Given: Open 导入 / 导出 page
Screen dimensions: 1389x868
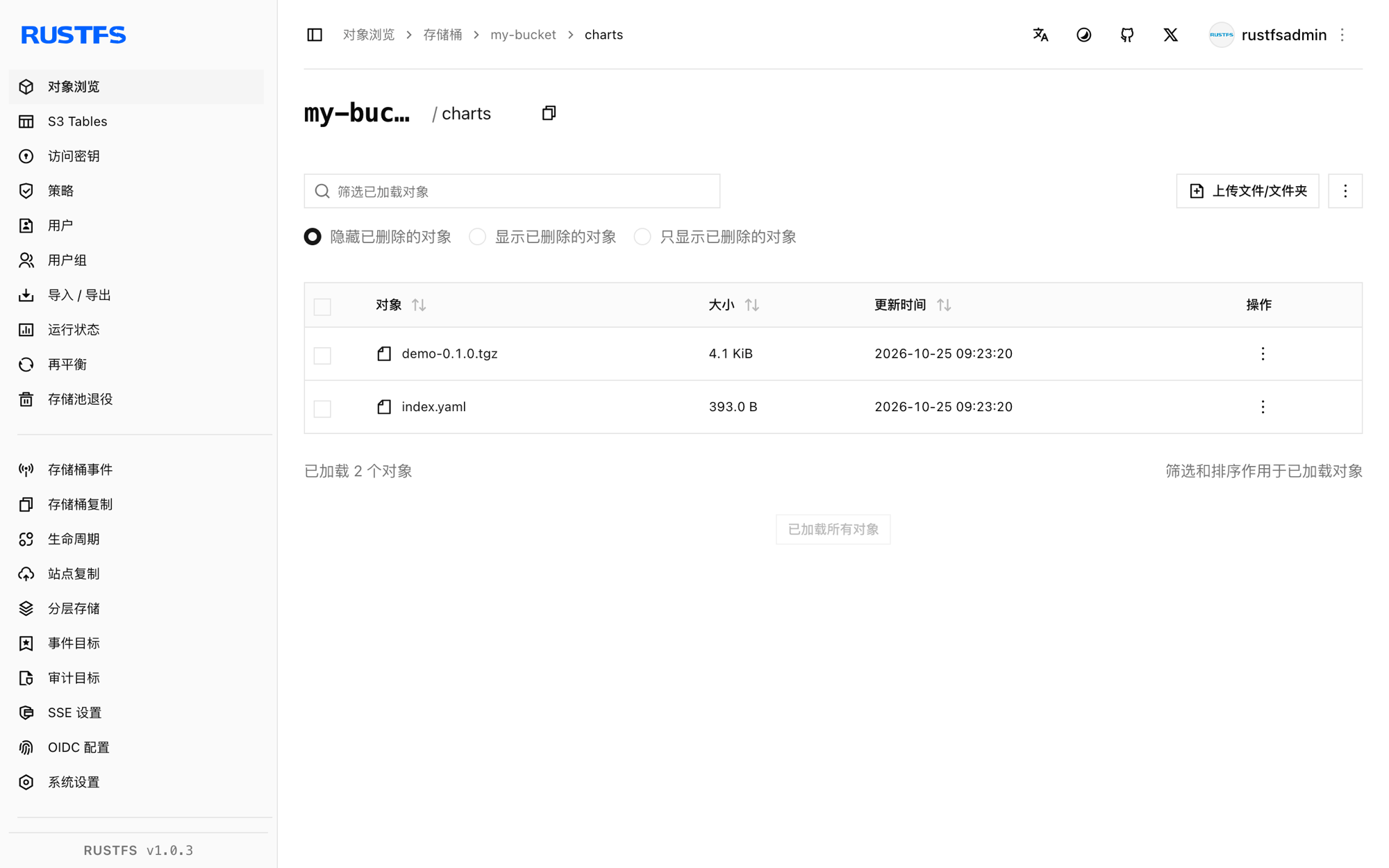Looking at the screenshot, I should click(x=136, y=295).
